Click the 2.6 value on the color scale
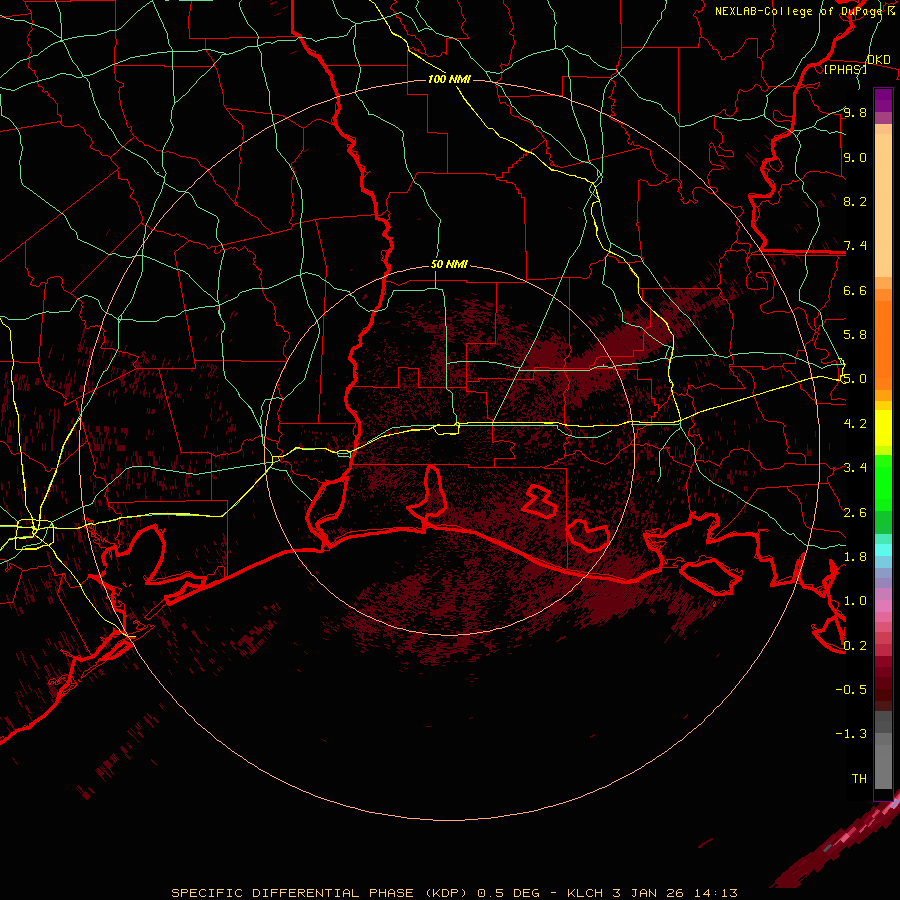Image resolution: width=900 pixels, height=900 pixels. point(855,513)
